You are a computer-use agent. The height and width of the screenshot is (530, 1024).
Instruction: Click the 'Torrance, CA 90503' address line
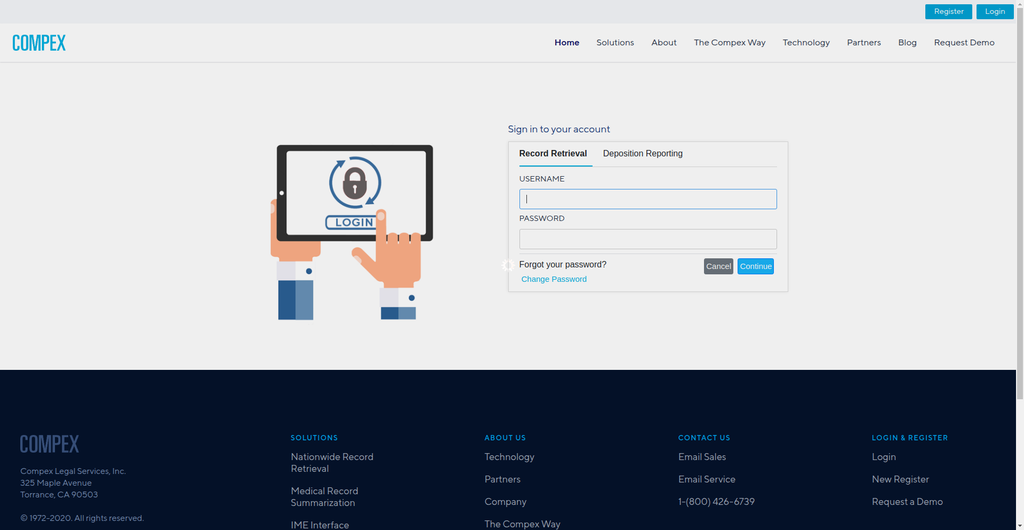pos(59,495)
